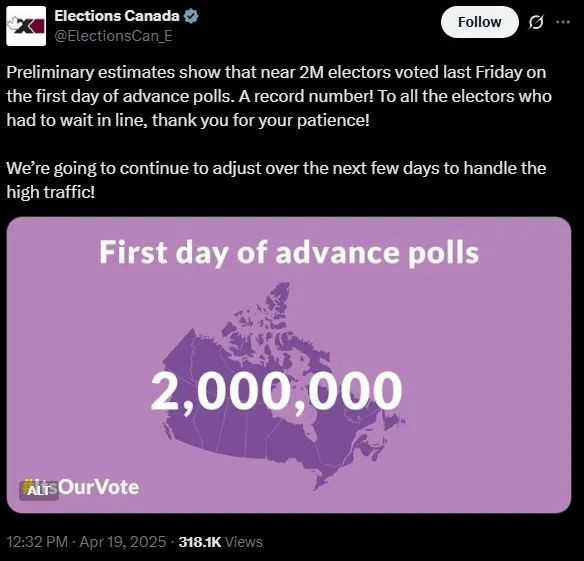
Task: Select the 2,000,000 figure in the graphic
Action: [276, 391]
